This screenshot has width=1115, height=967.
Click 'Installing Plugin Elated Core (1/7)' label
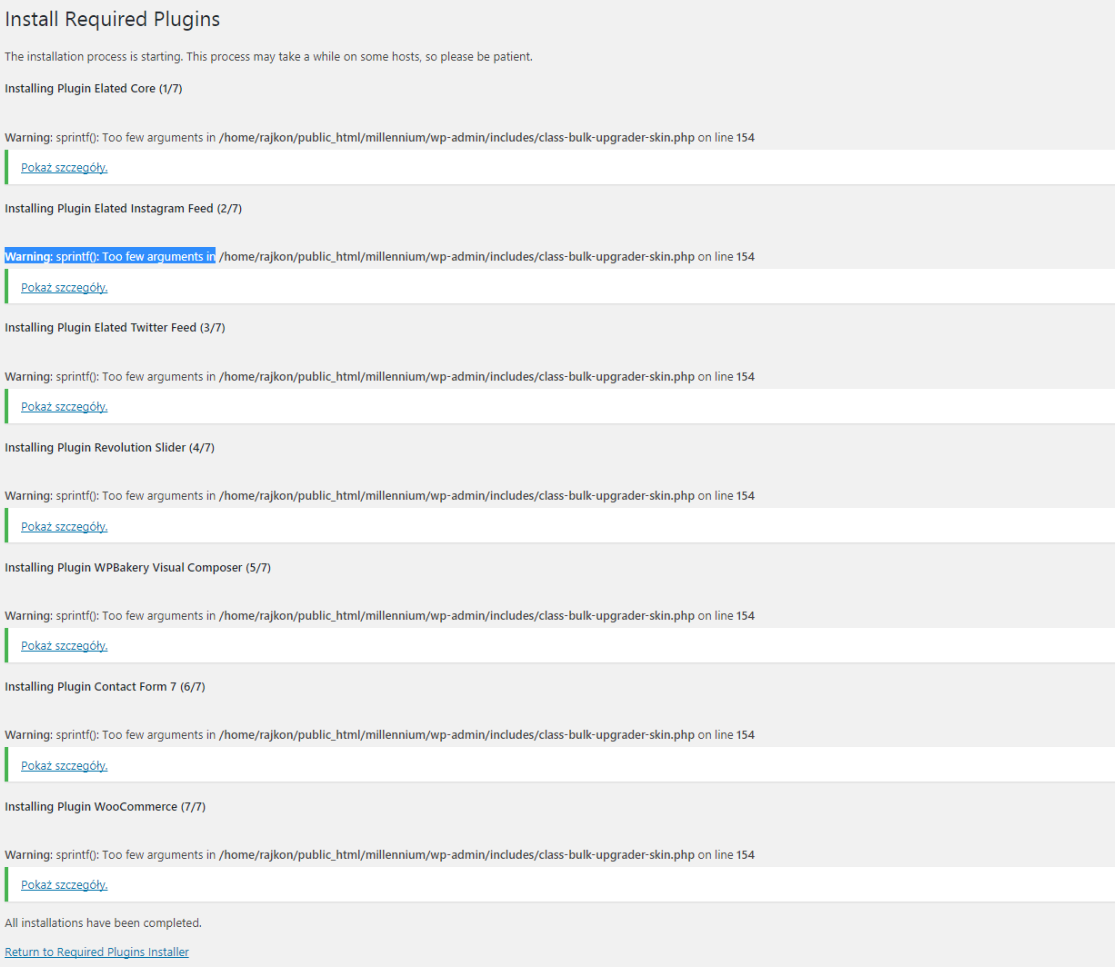(x=93, y=88)
